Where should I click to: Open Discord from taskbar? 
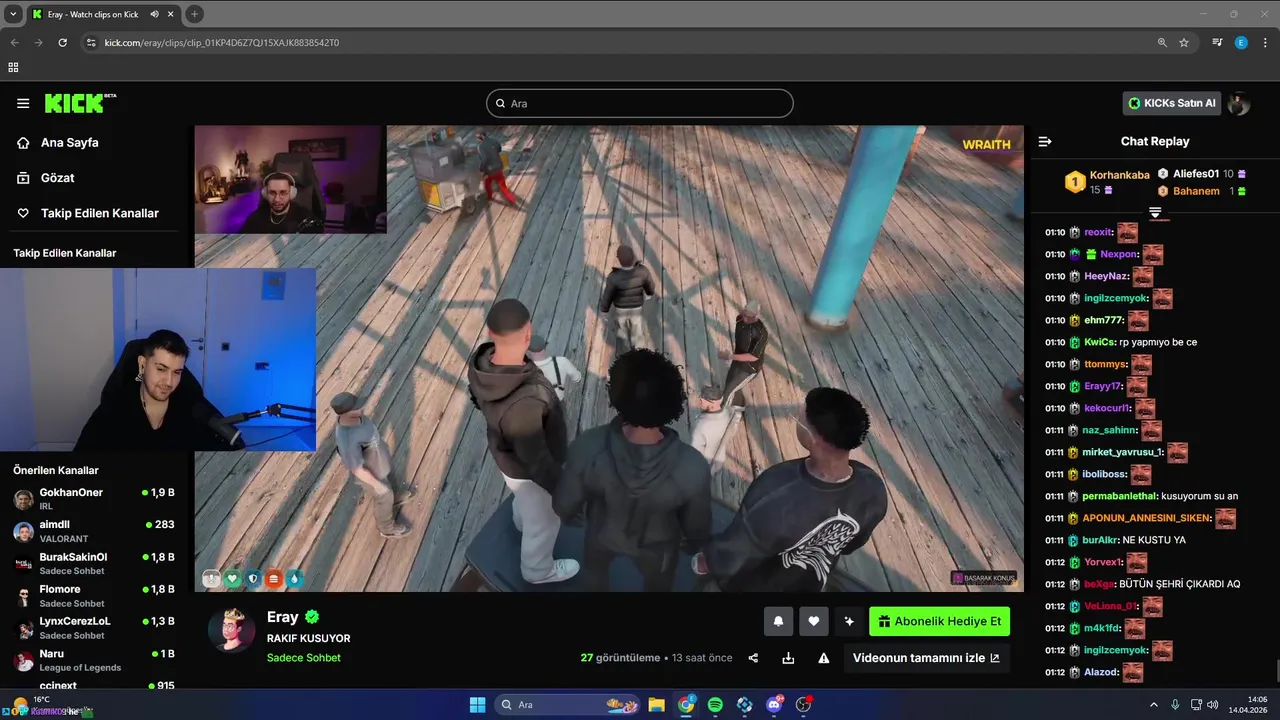click(x=774, y=705)
